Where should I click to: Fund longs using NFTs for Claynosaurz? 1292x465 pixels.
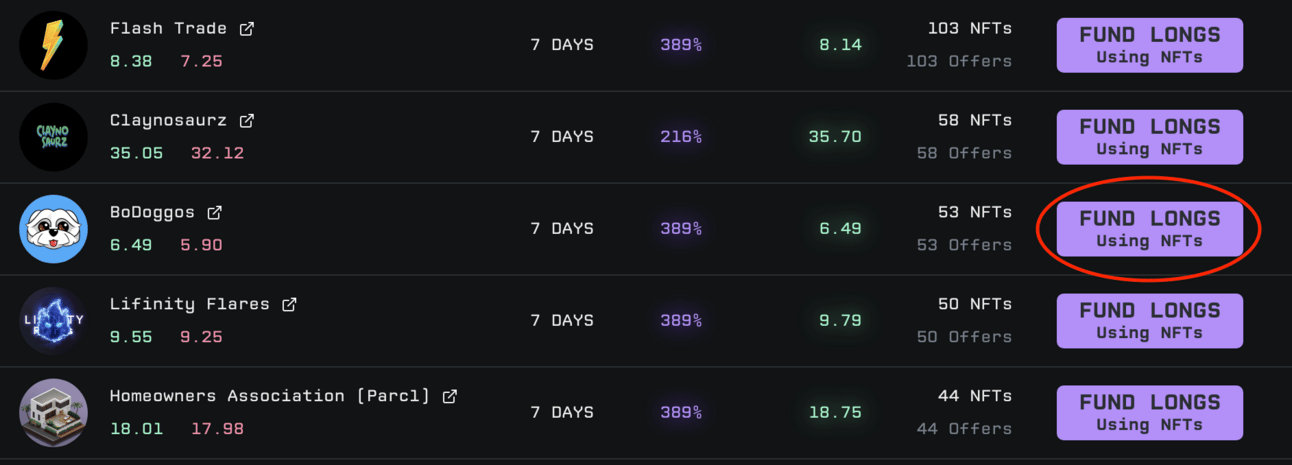(1149, 137)
